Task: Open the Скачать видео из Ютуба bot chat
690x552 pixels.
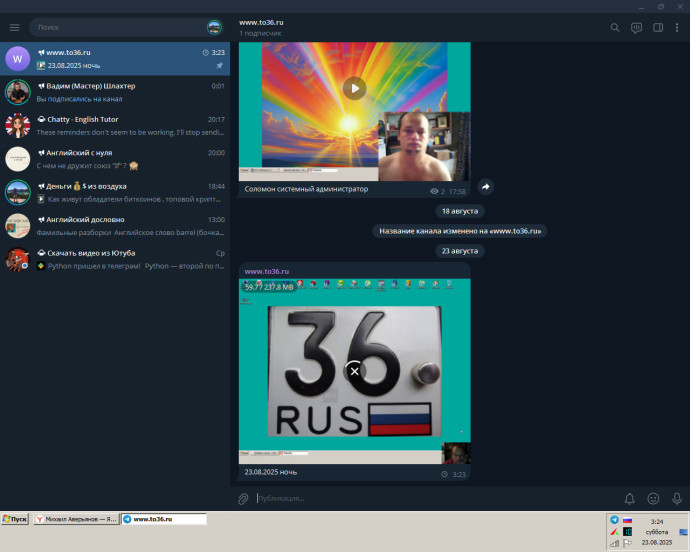Action: coord(115,260)
